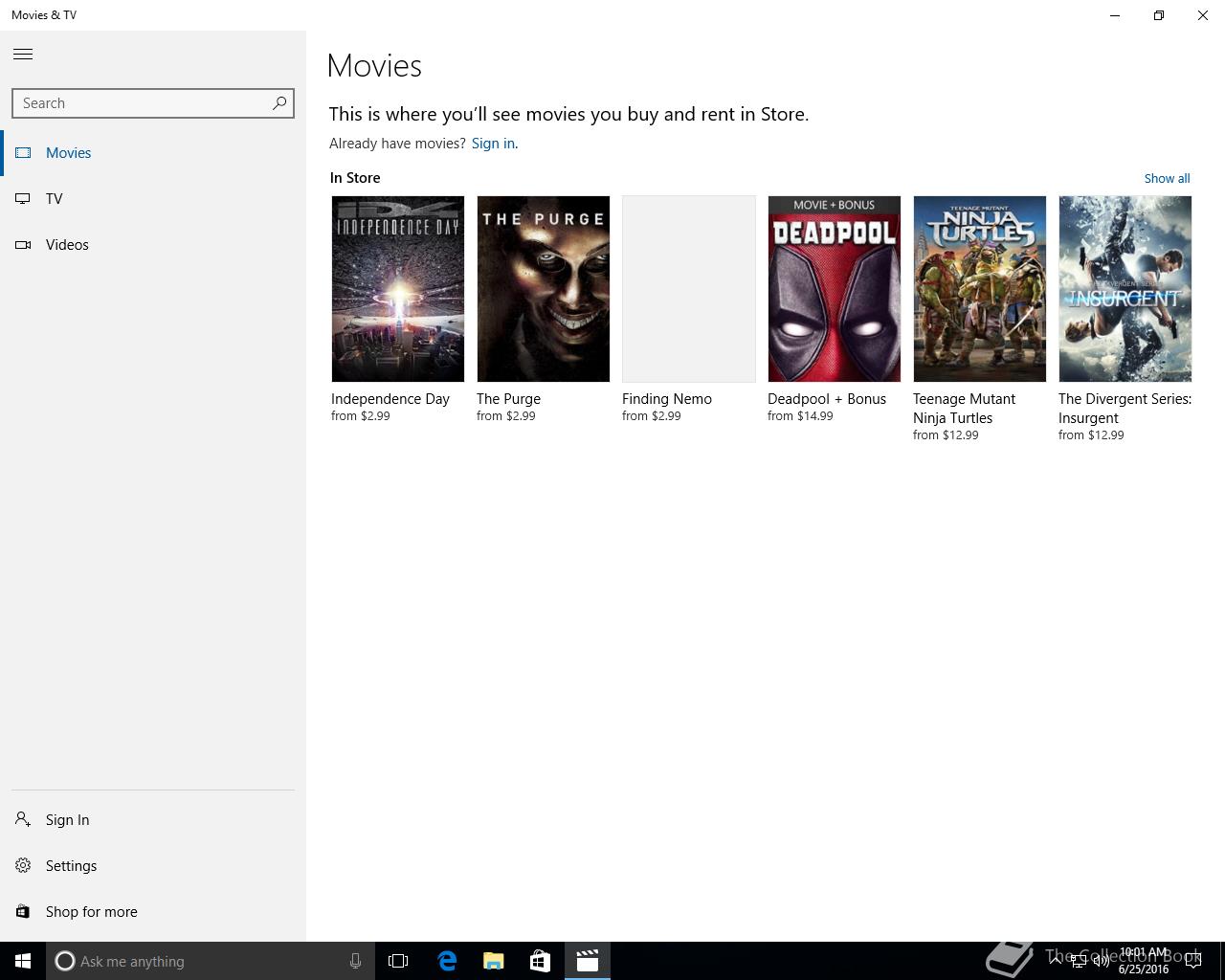Click the Cortana circle icon
Viewport: 1225px width, 980px height.
(65, 961)
